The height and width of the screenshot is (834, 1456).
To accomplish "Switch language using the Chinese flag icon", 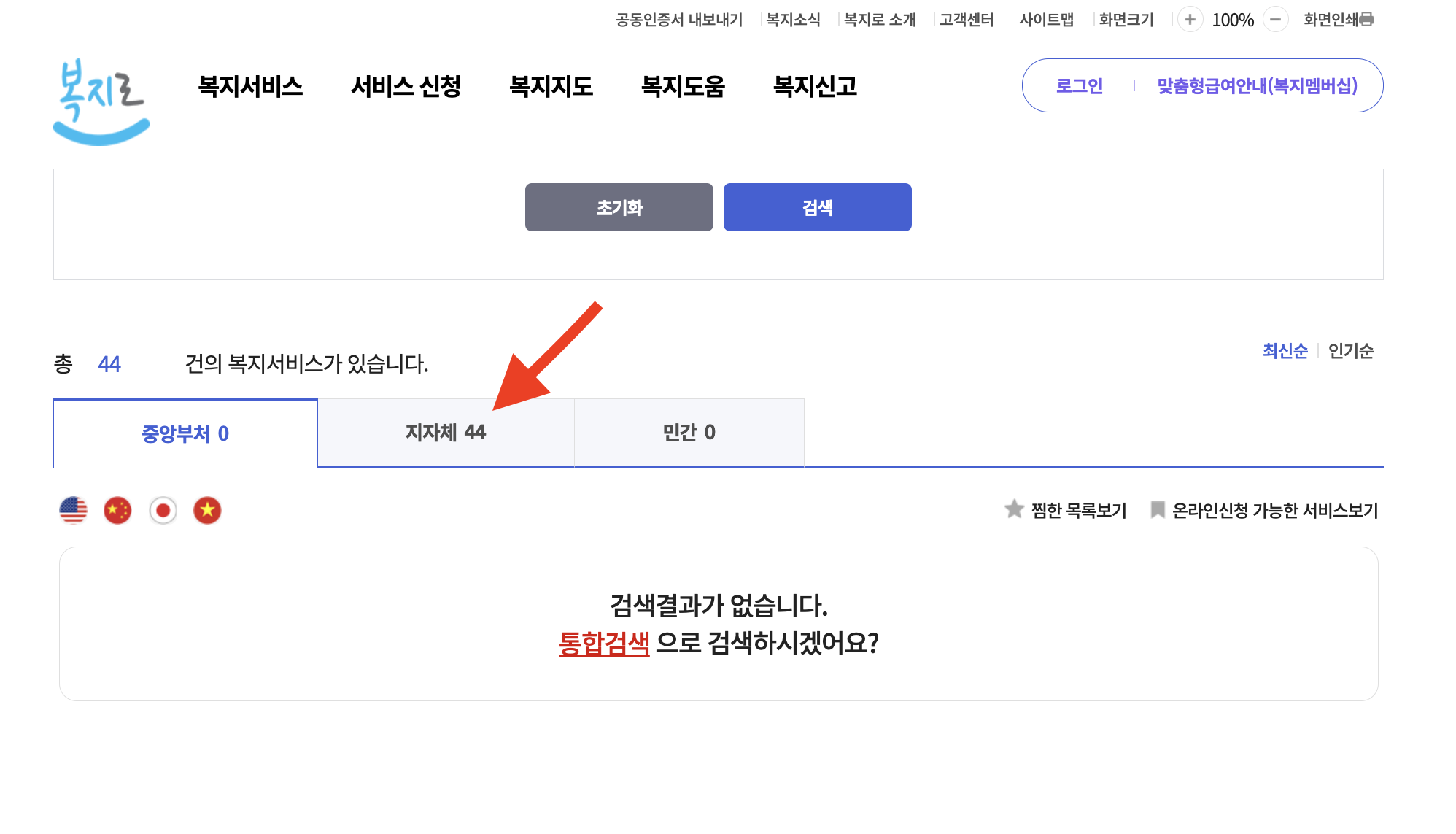I will [x=118, y=510].
